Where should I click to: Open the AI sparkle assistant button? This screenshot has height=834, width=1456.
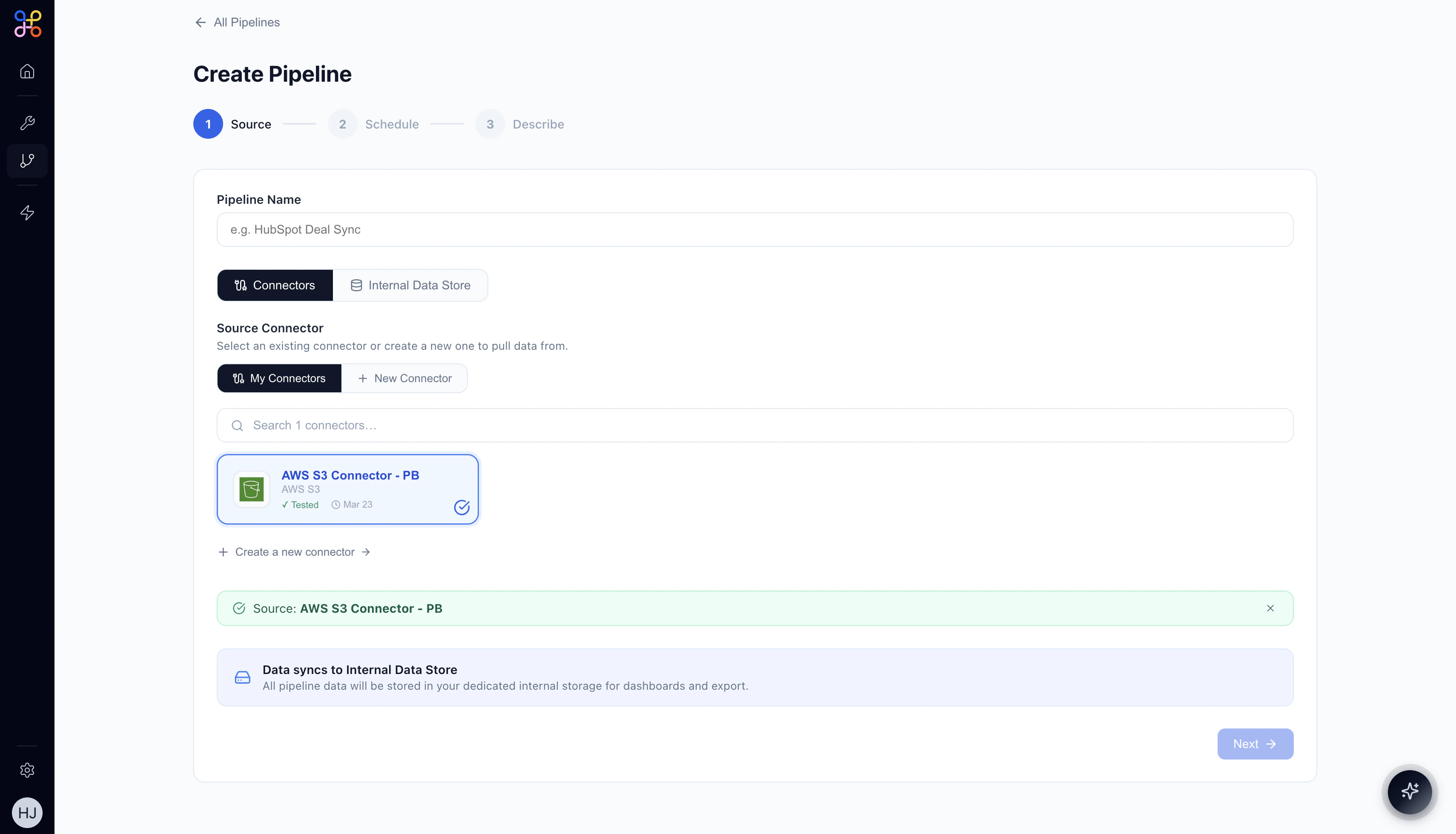(x=1410, y=791)
